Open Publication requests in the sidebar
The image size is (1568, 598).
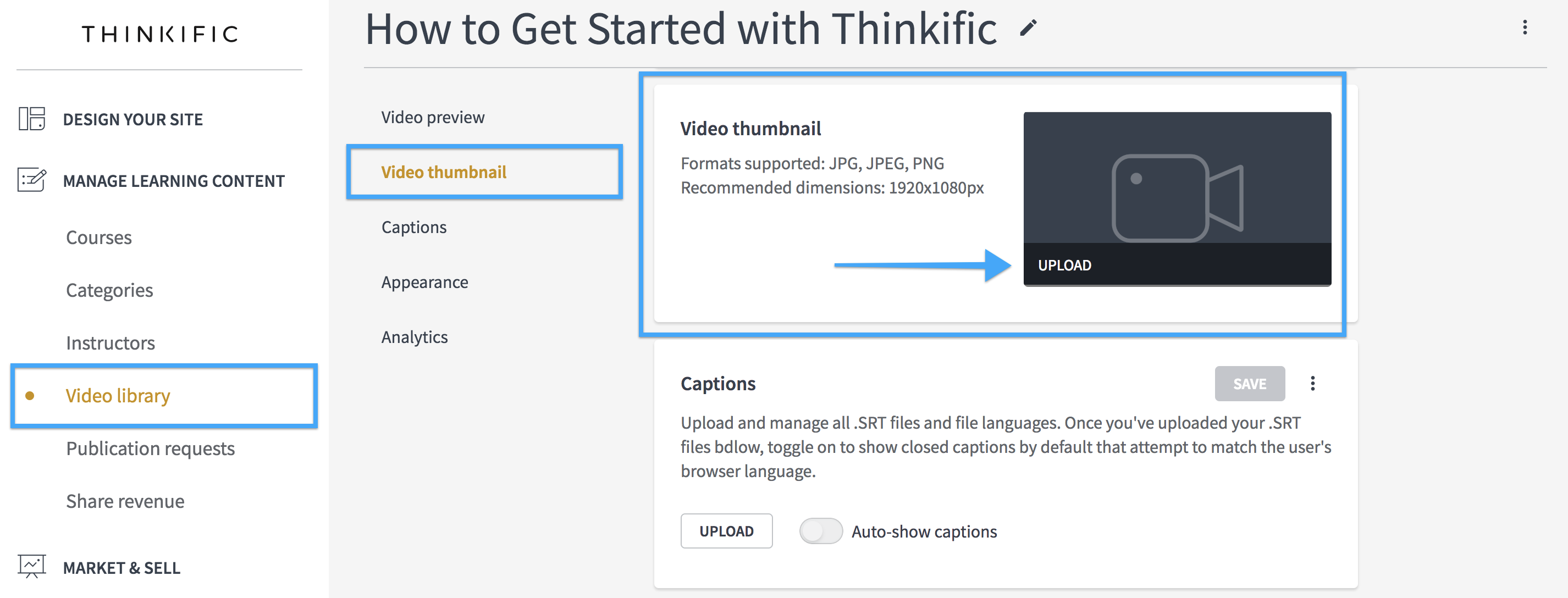pos(150,449)
